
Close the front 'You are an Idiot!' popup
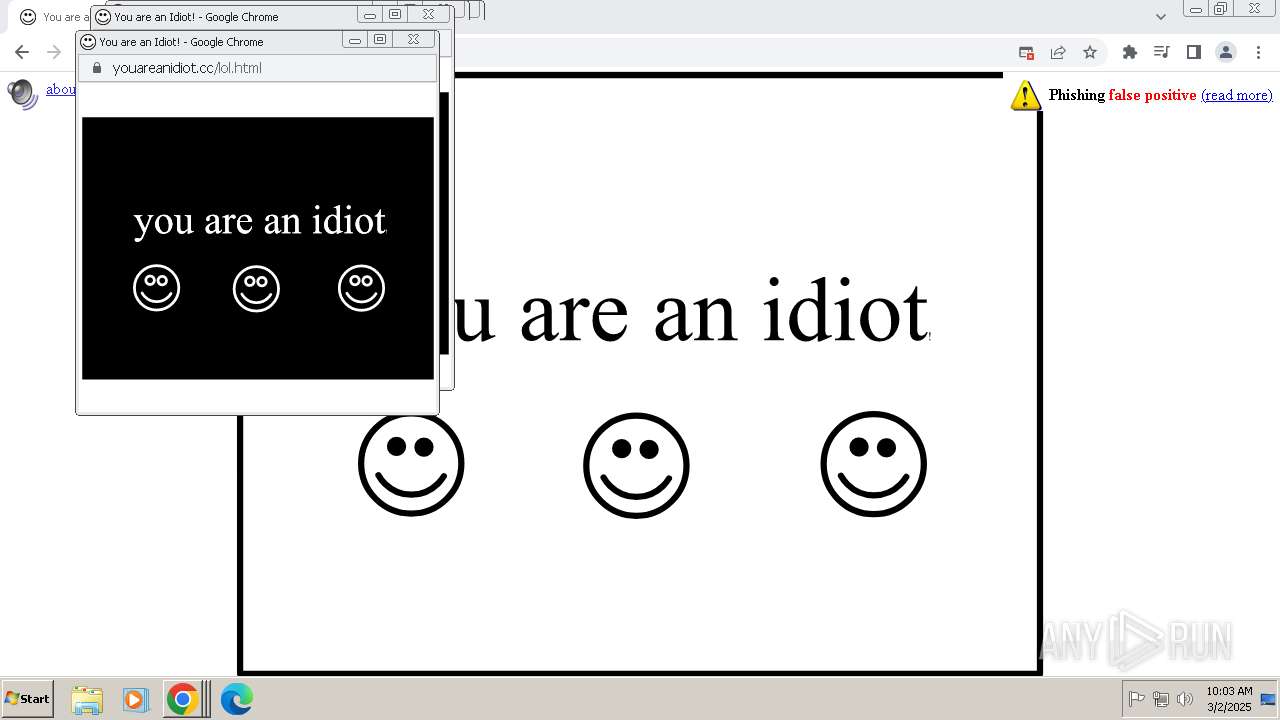click(413, 40)
